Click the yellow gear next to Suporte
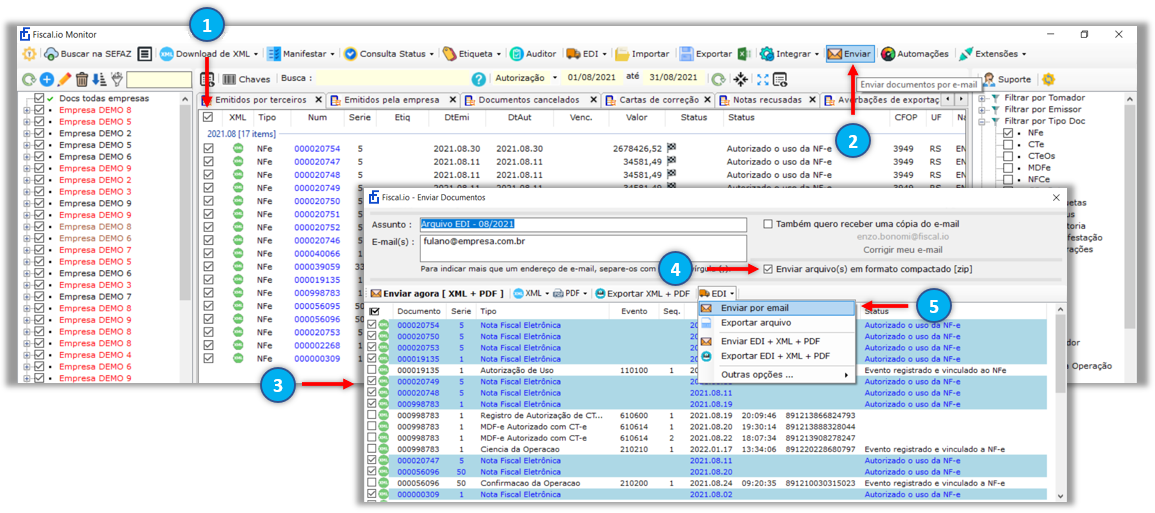This screenshot has width=1155, height=513. [1048, 78]
